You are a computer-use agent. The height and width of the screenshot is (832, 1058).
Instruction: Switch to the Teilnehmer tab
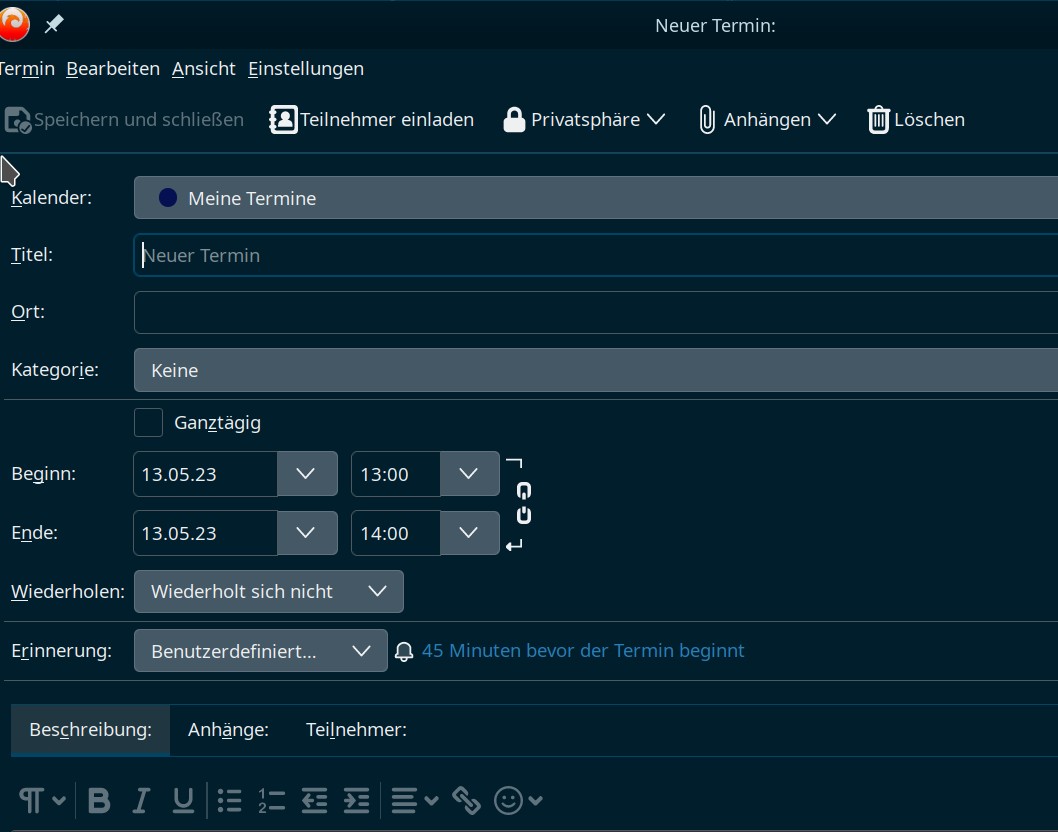[x=356, y=730]
